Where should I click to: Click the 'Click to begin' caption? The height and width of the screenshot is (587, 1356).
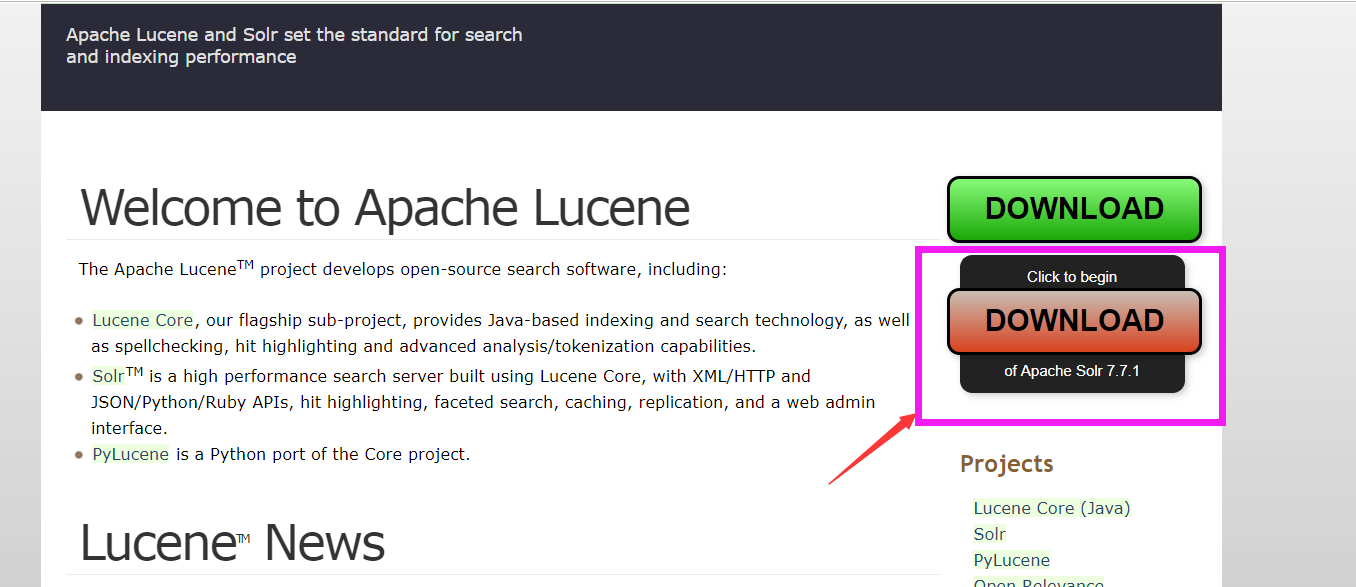[1072, 277]
